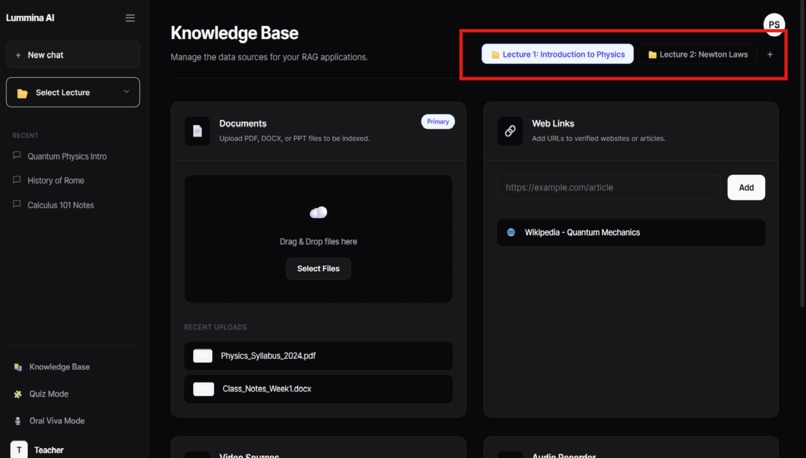Viewport: 806px width, 458px height.
Task: Click the Drag & Drop files area
Action: (x=318, y=239)
